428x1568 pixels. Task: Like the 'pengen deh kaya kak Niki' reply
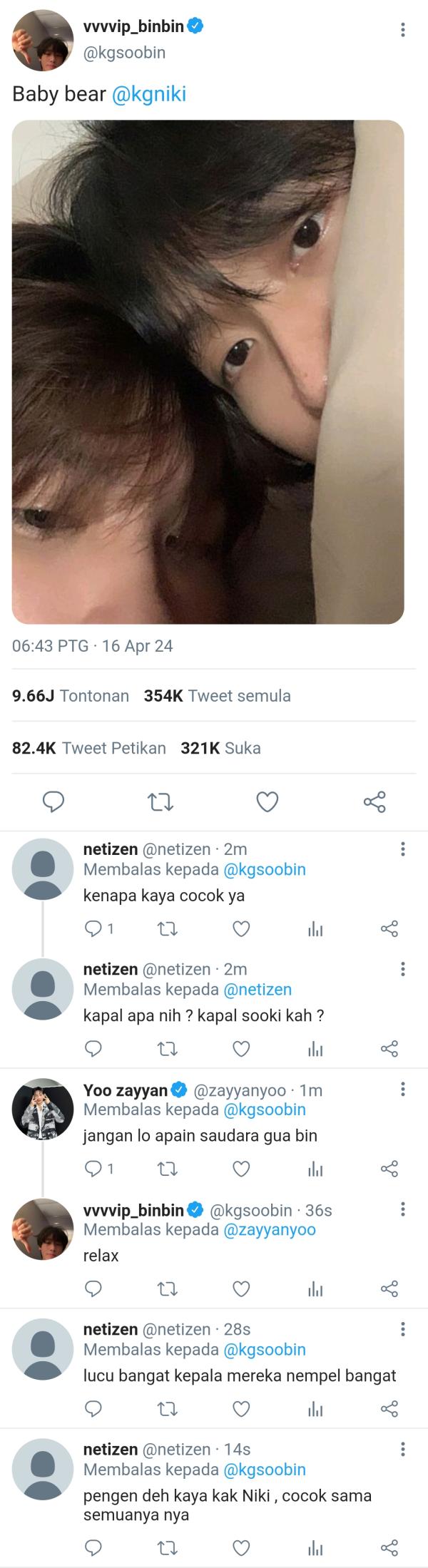coord(242,1547)
